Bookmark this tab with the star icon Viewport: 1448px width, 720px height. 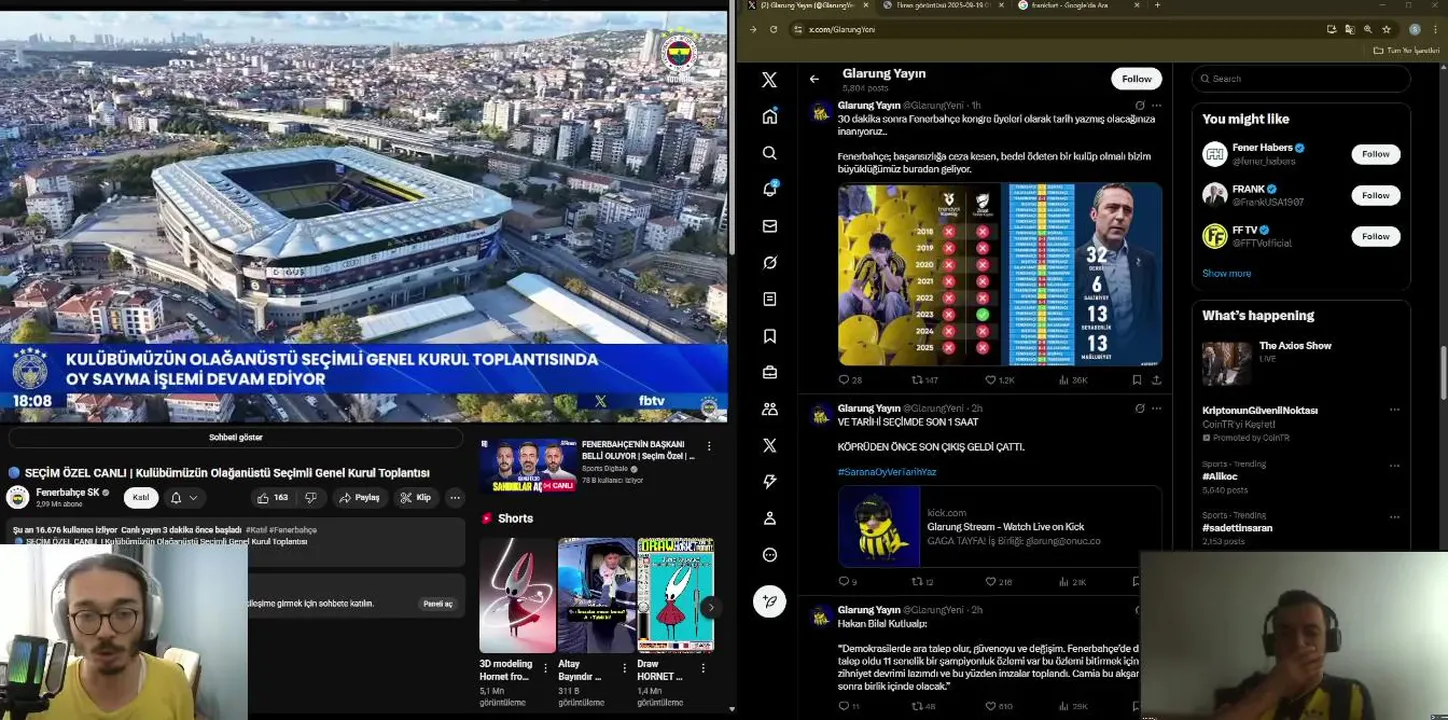pos(1386,29)
